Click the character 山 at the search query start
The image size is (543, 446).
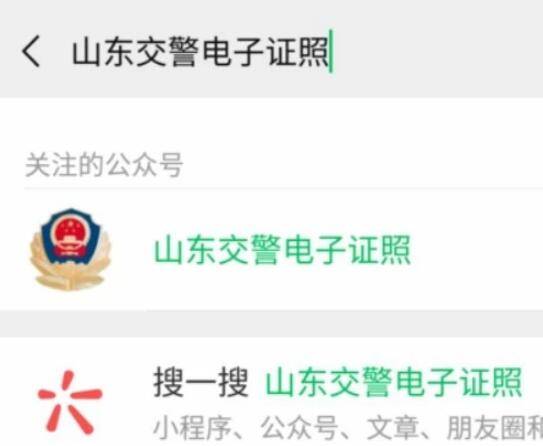(x=87, y=52)
